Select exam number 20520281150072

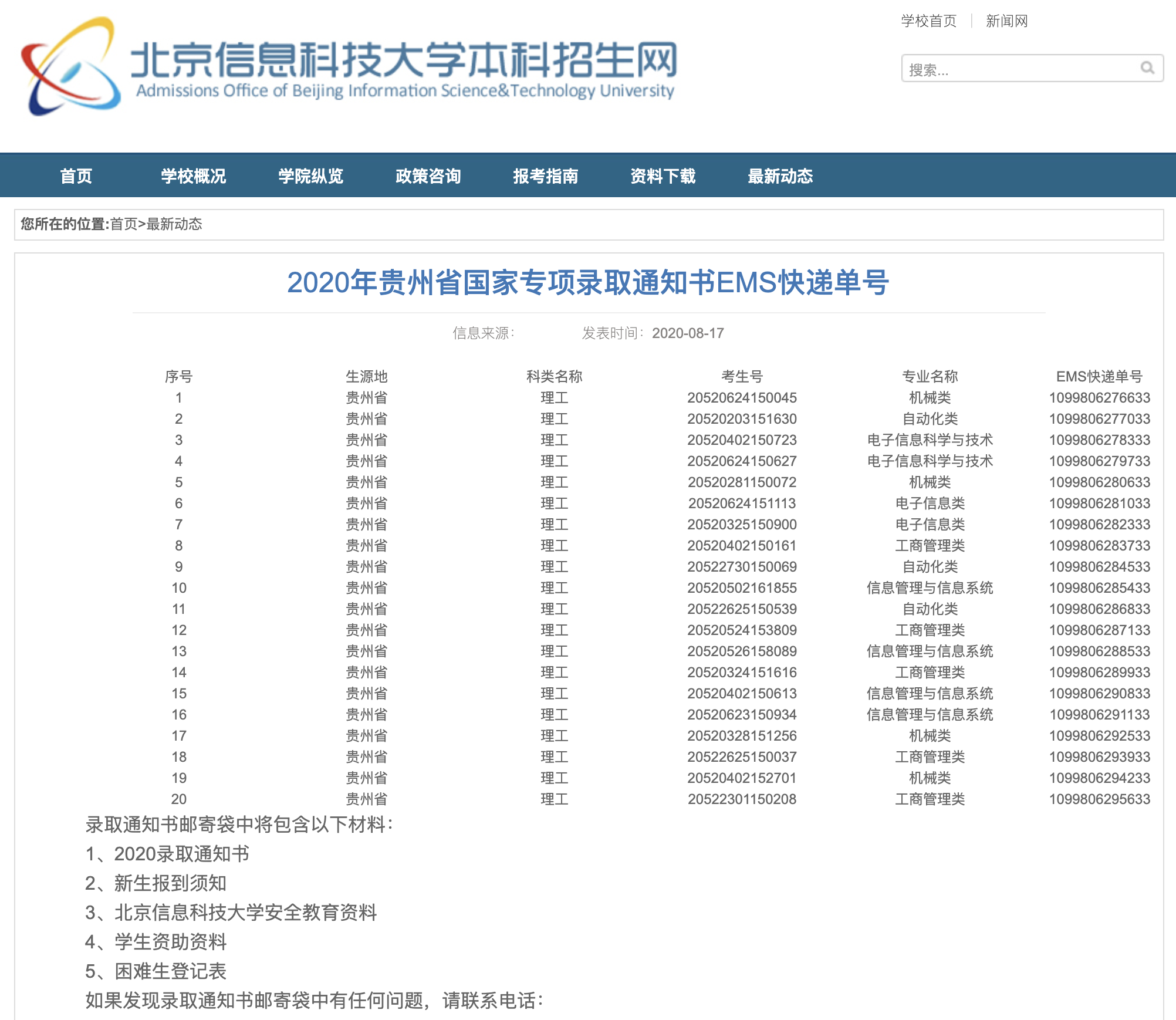742,482
